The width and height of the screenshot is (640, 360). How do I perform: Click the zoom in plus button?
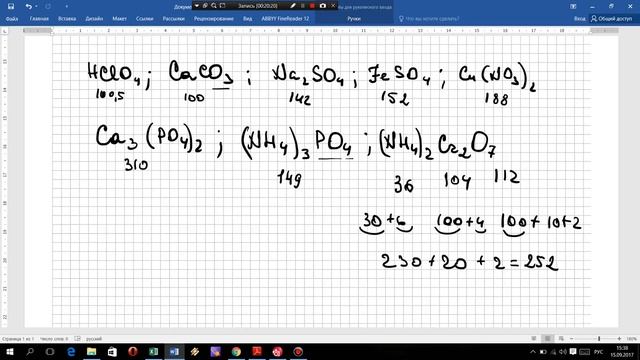coord(619,339)
